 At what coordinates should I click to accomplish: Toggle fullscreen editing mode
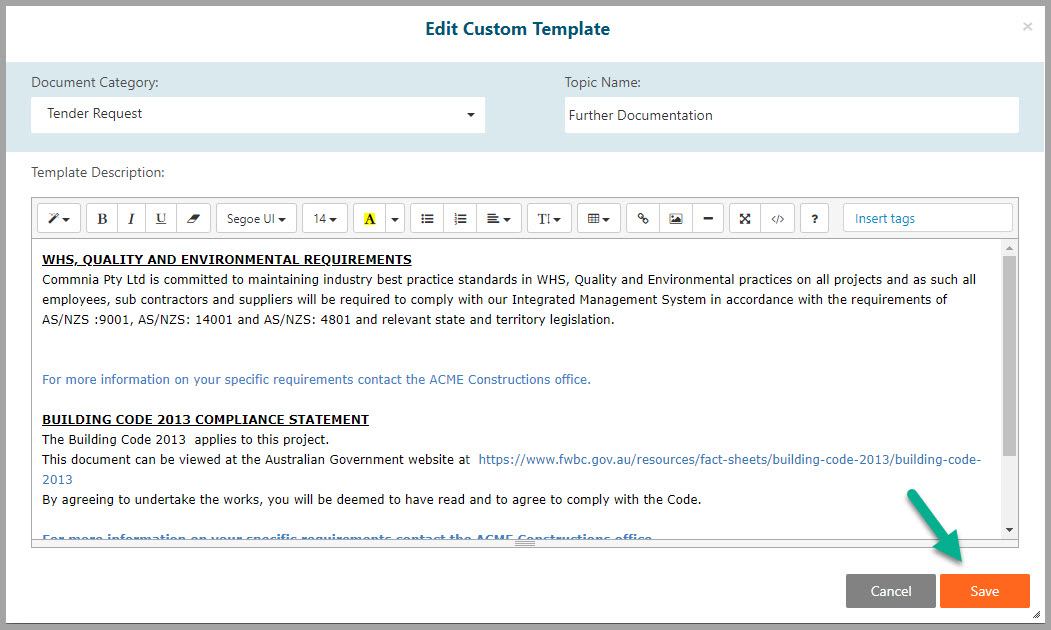(x=743, y=218)
